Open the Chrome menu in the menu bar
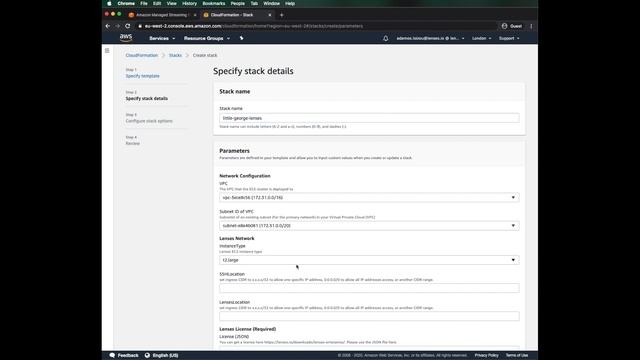The width and height of the screenshot is (640, 360). point(126,3)
